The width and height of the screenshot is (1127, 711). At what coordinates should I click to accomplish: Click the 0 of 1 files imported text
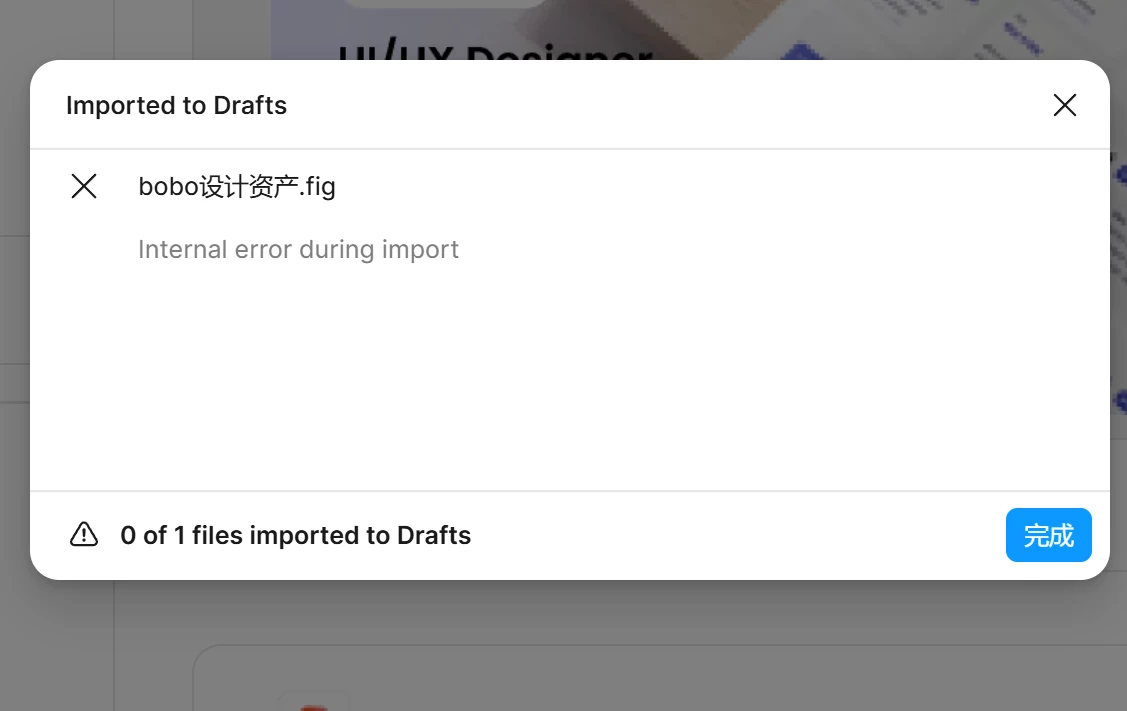(295, 535)
